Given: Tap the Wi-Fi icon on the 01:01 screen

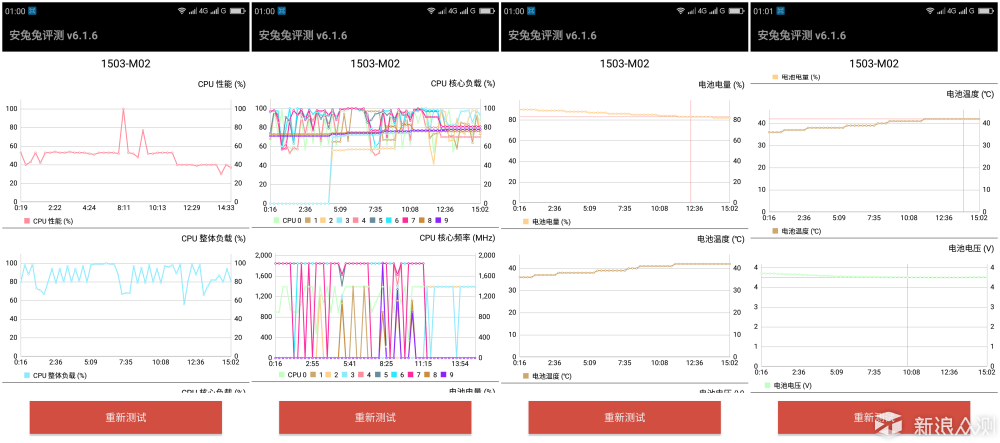Looking at the screenshot, I should 930,11.
